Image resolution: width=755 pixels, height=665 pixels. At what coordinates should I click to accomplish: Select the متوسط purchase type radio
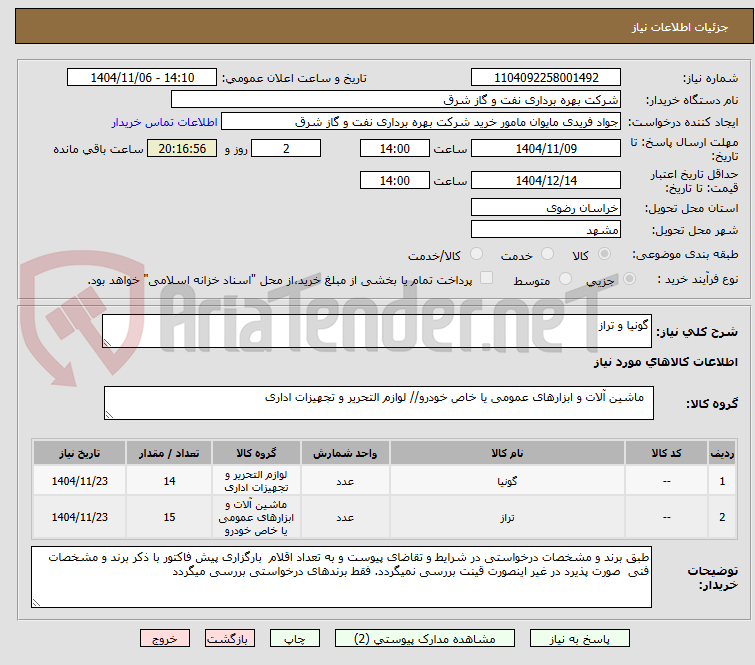(x=565, y=278)
